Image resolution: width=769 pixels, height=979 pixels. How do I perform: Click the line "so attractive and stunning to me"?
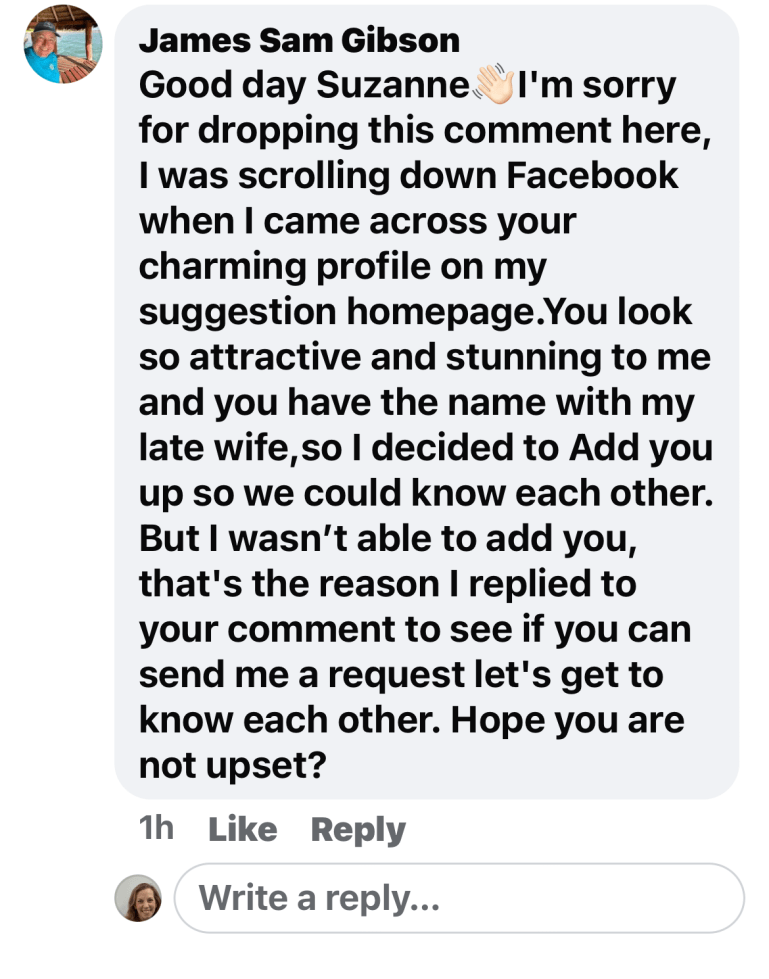tap(425, 357)
